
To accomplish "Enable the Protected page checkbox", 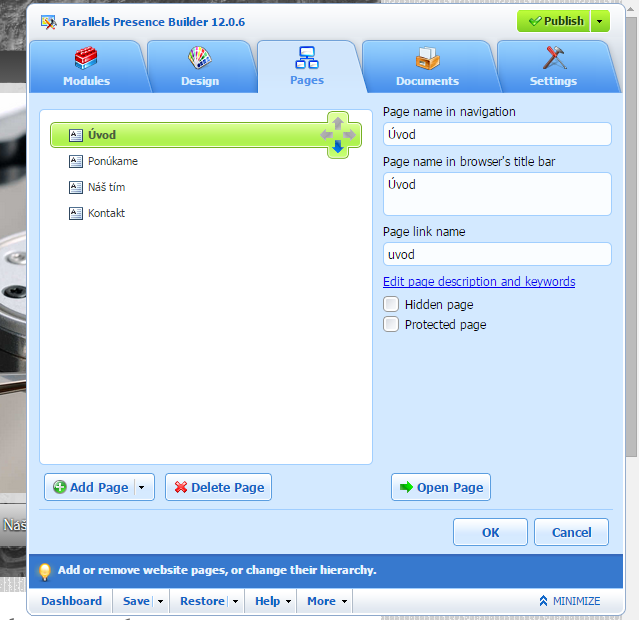I will 391,324.
